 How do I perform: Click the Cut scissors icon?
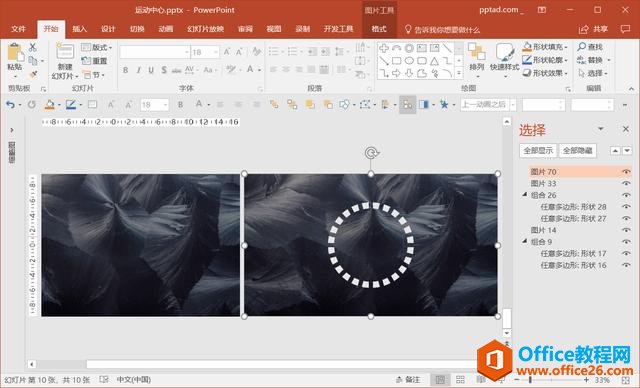(33, 47)
